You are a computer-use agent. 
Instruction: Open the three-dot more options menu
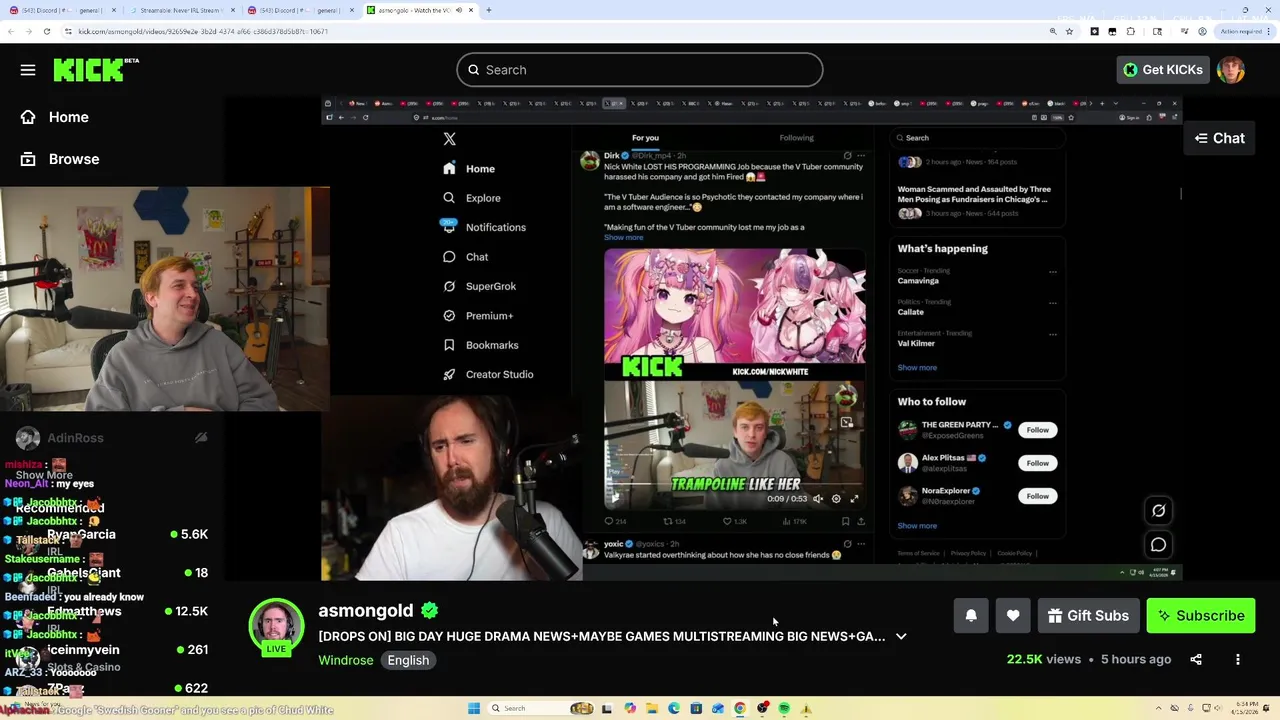1238,659
